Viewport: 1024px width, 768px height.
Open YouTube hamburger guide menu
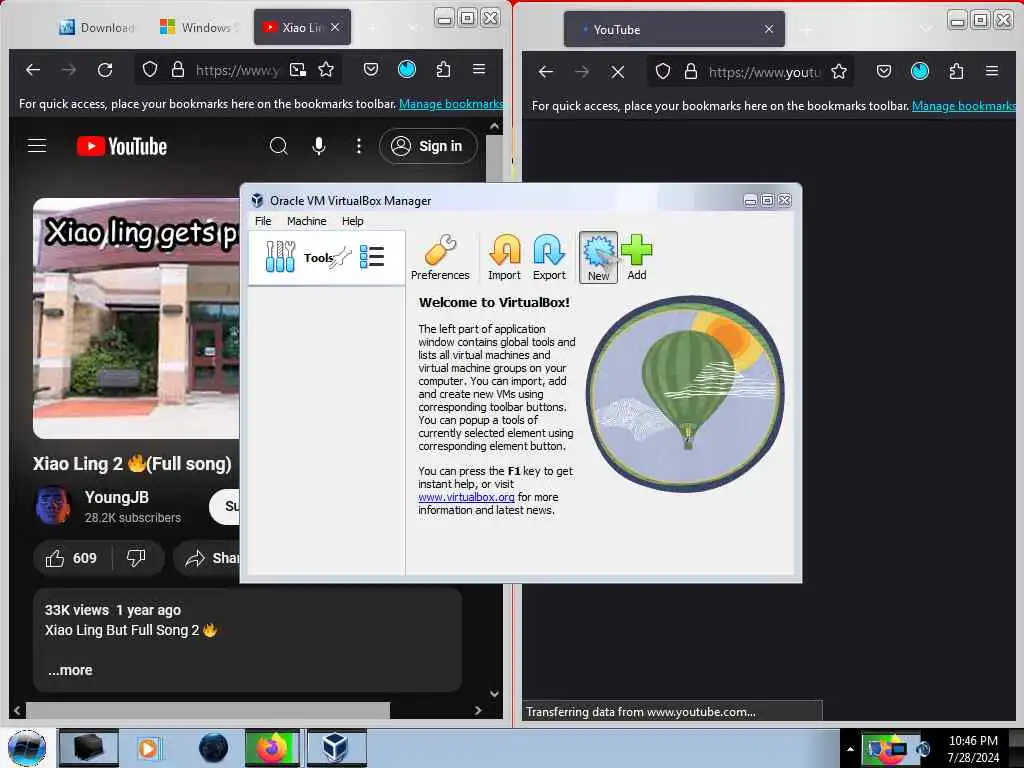(x=37, y=146)
